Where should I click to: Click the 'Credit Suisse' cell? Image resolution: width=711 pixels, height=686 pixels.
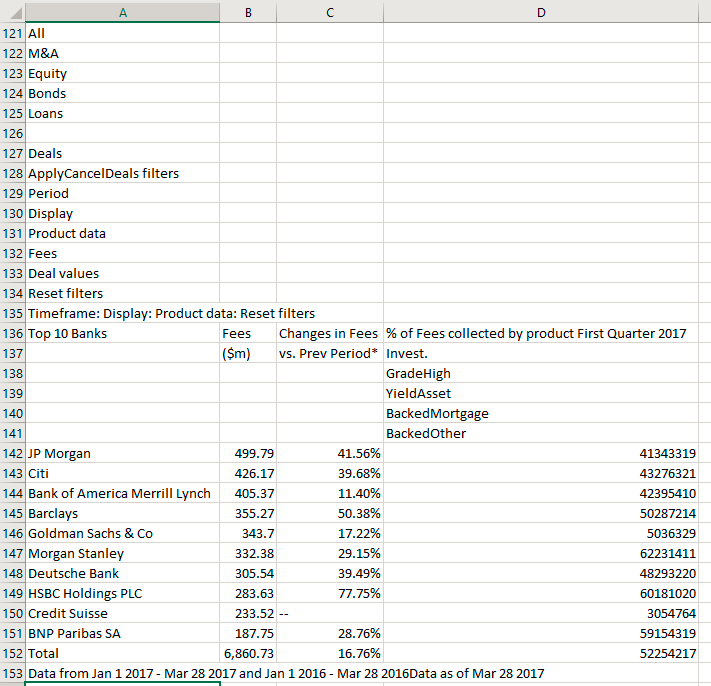[122, 613]
